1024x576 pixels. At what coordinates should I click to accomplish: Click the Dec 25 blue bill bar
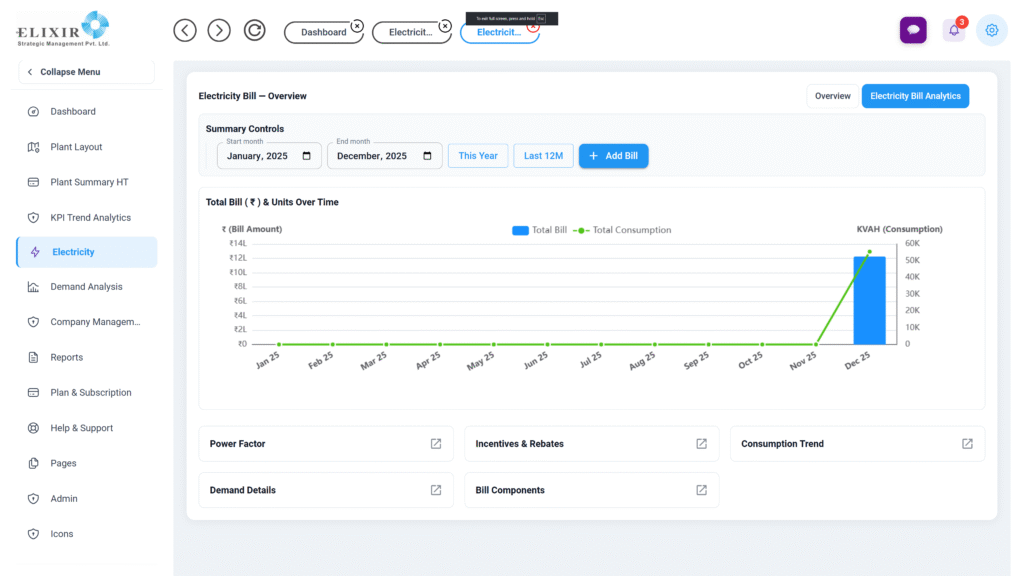(869, 300)
